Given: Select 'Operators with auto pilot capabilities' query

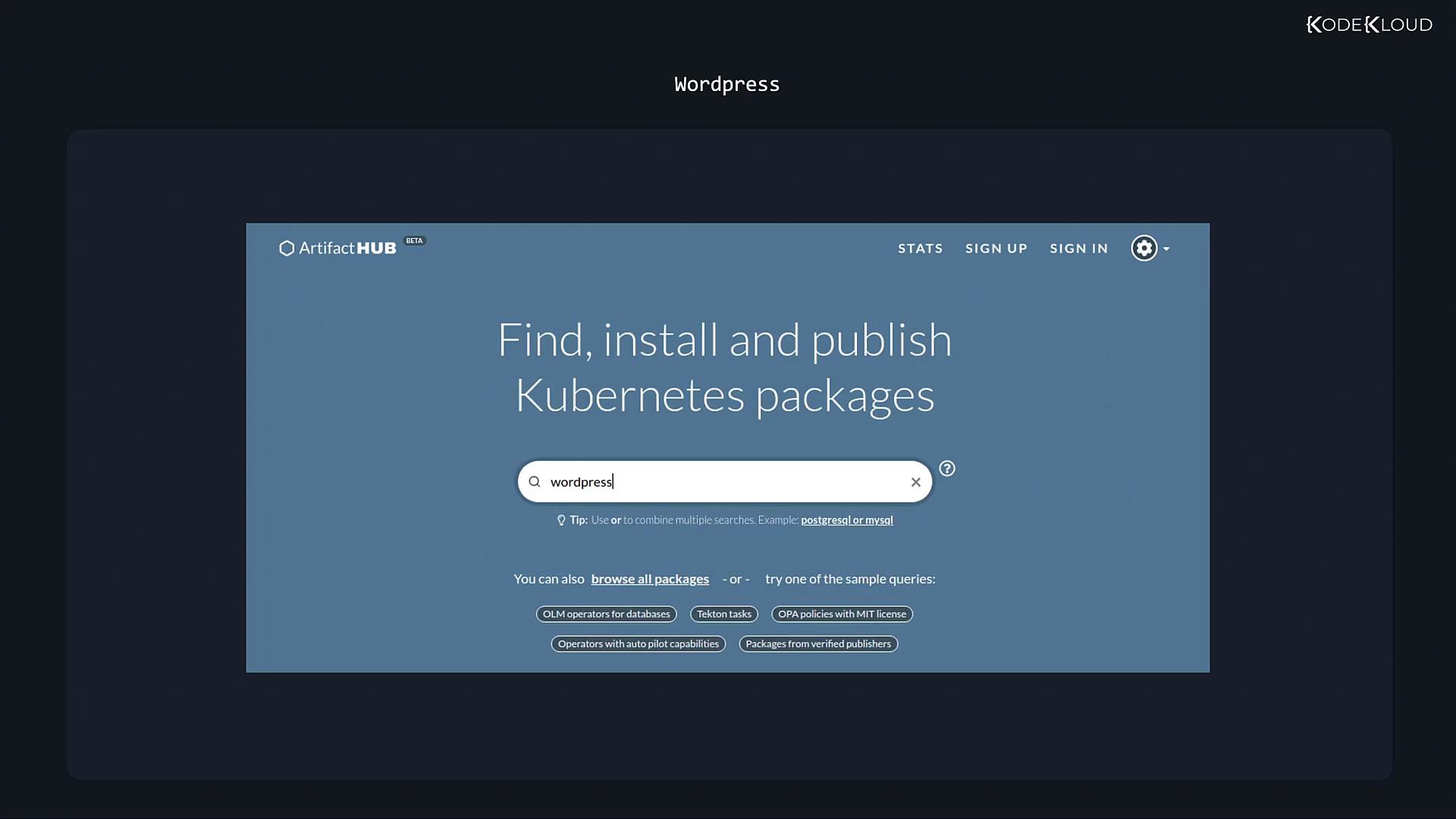Looking at the screenshot, I should 638,644.
